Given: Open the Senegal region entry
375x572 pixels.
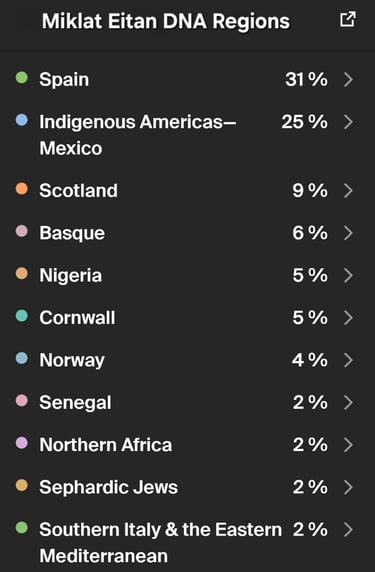Looking at the screenshot, I should coord(188,402).
